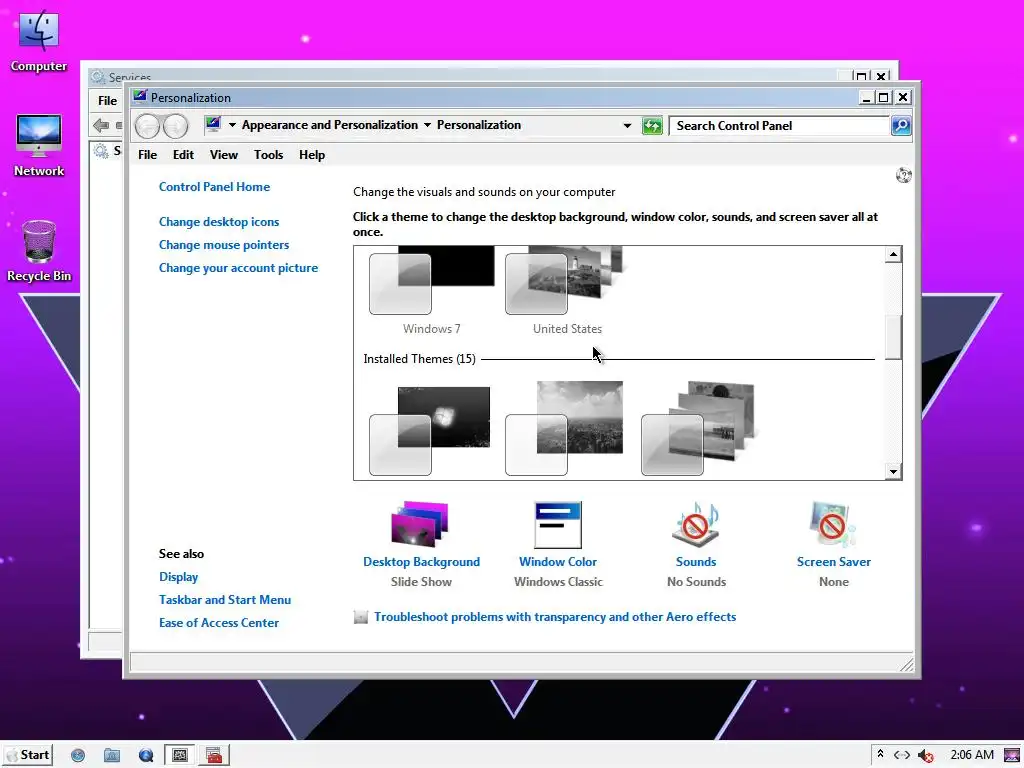This screenshot has width=1024, height=768.
Task: Open the Computer desktop icon
Action: pos(39,40)
